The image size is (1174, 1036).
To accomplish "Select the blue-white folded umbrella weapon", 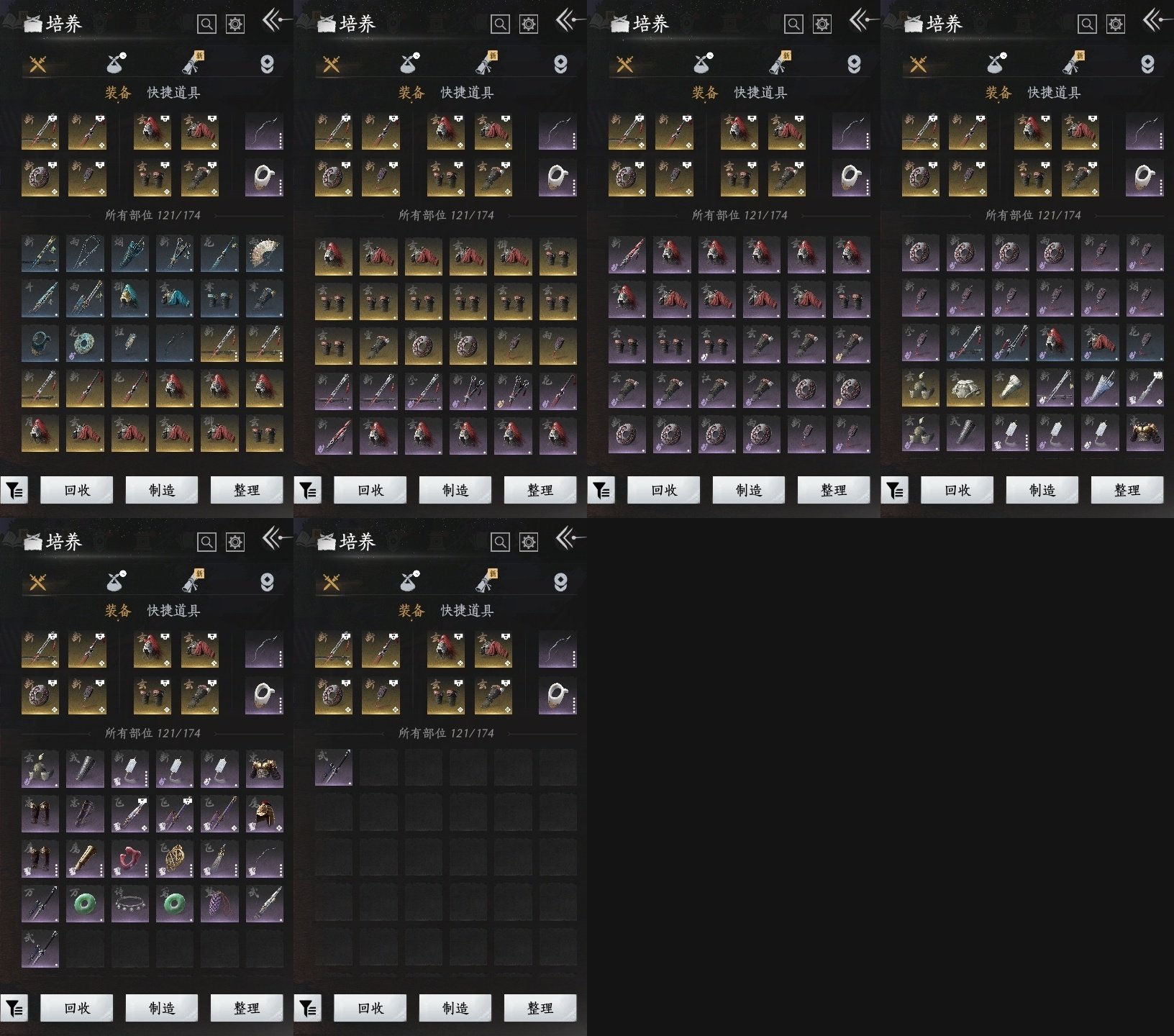I will tap(1100, 388).
